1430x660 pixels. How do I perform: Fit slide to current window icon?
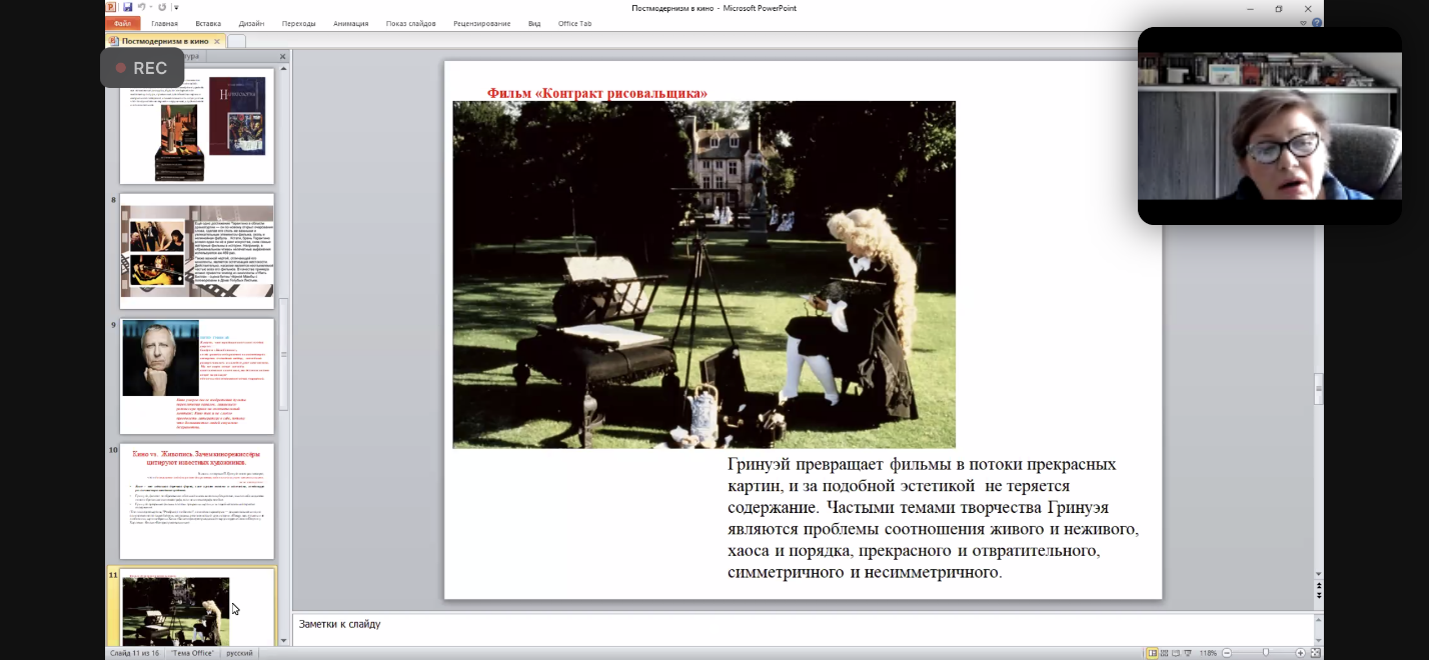(1315, 653)
